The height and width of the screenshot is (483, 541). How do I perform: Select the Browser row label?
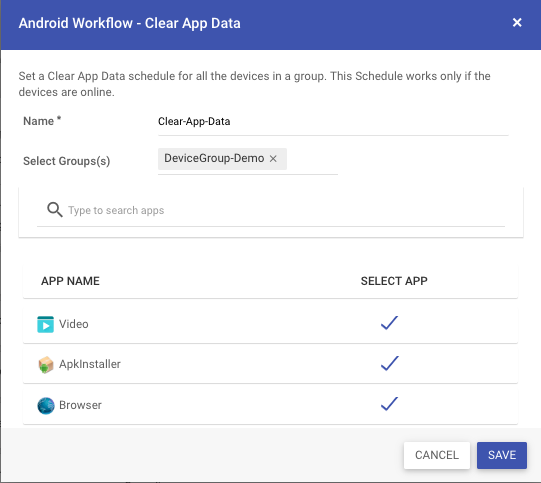[x=80, y=405]
